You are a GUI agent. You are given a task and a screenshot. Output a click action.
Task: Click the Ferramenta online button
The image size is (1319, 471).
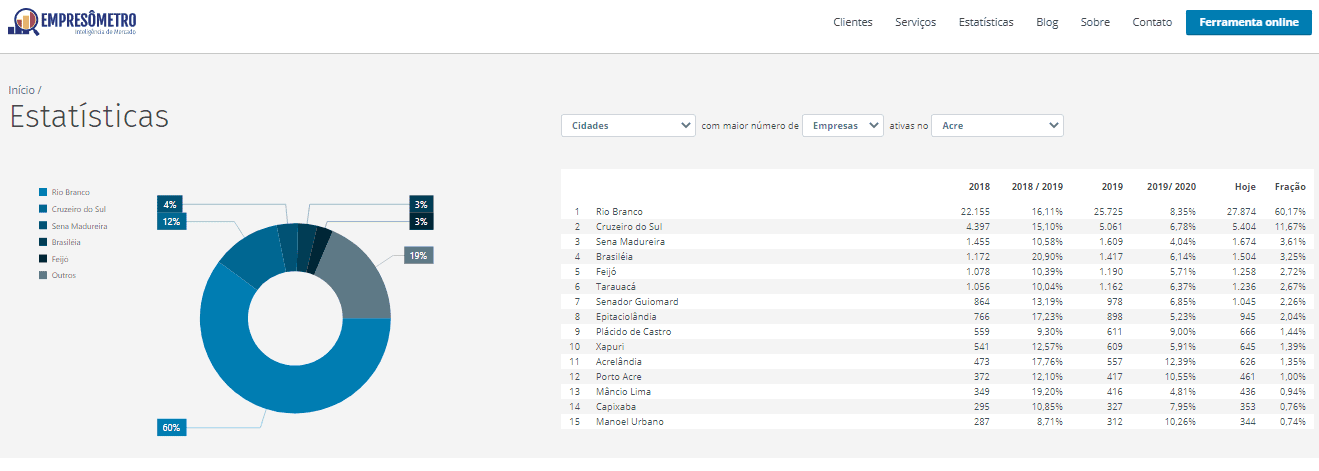point(1248,22)
